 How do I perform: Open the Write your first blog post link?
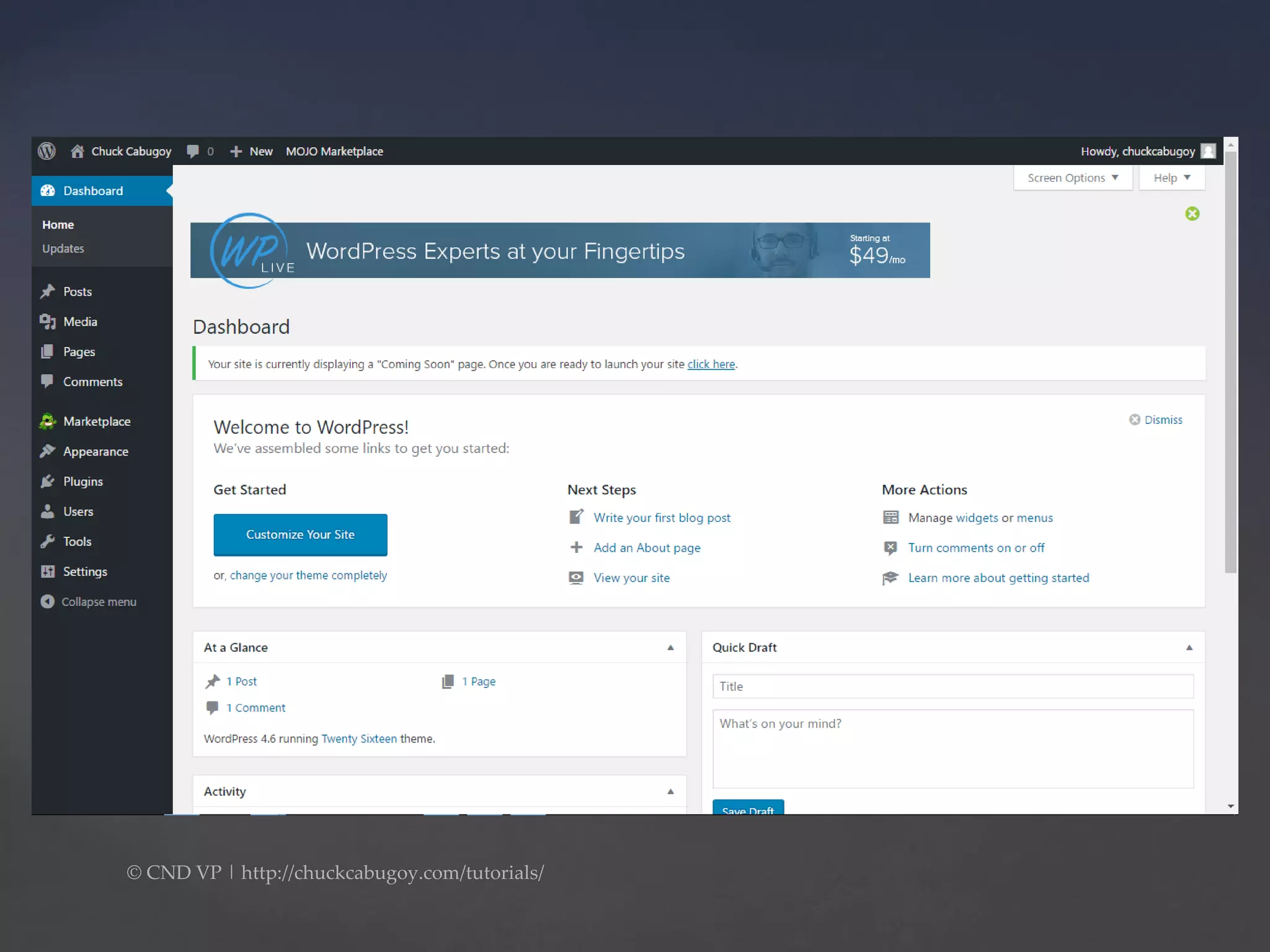click(662, 518)
